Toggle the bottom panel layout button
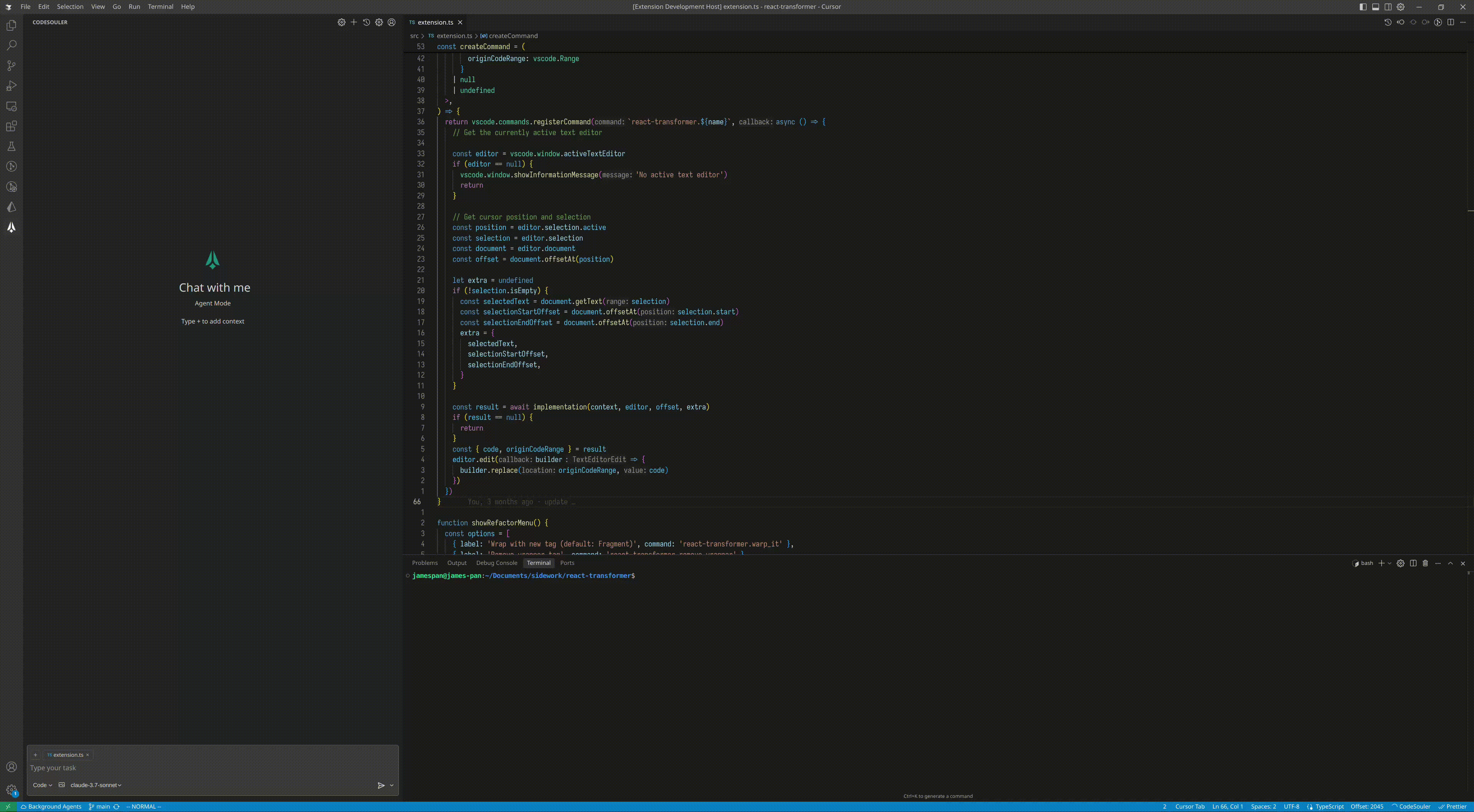Viewport: 1474px width, 812px height. click(1375, 7)
